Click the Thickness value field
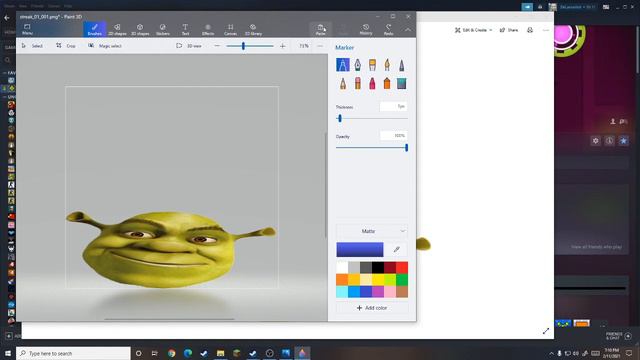The height and width of the screenshot is (360, 640). tap(393, 107)
